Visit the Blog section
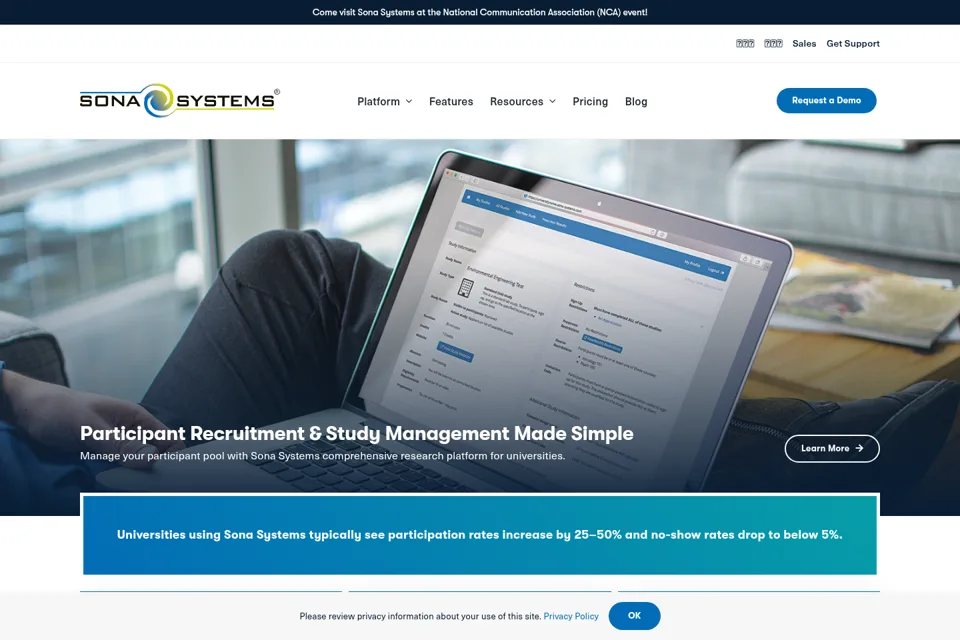Screen dimensions: 960x640 636,102
